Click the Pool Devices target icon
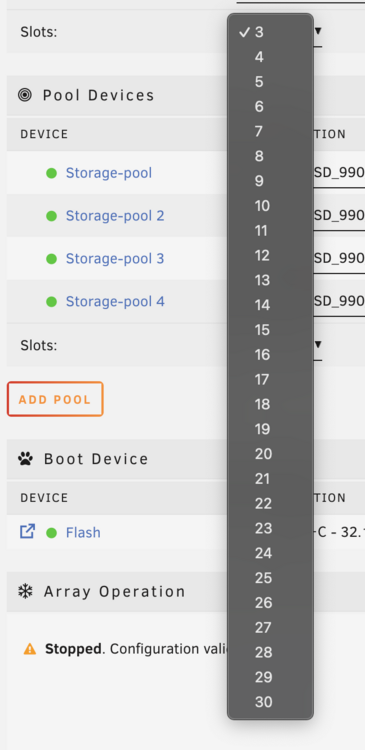365x750 pixels. coord(25,95)
